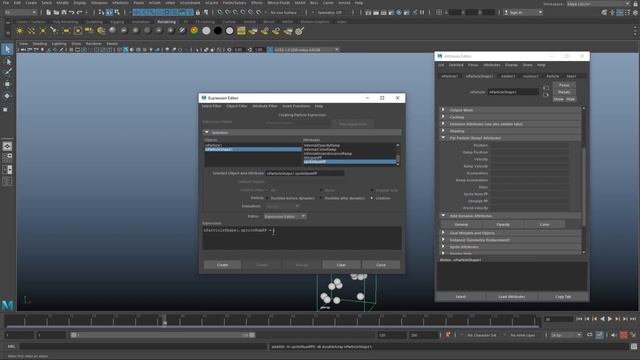
Task: Expand the Output Mesh section
Action: 443,110
